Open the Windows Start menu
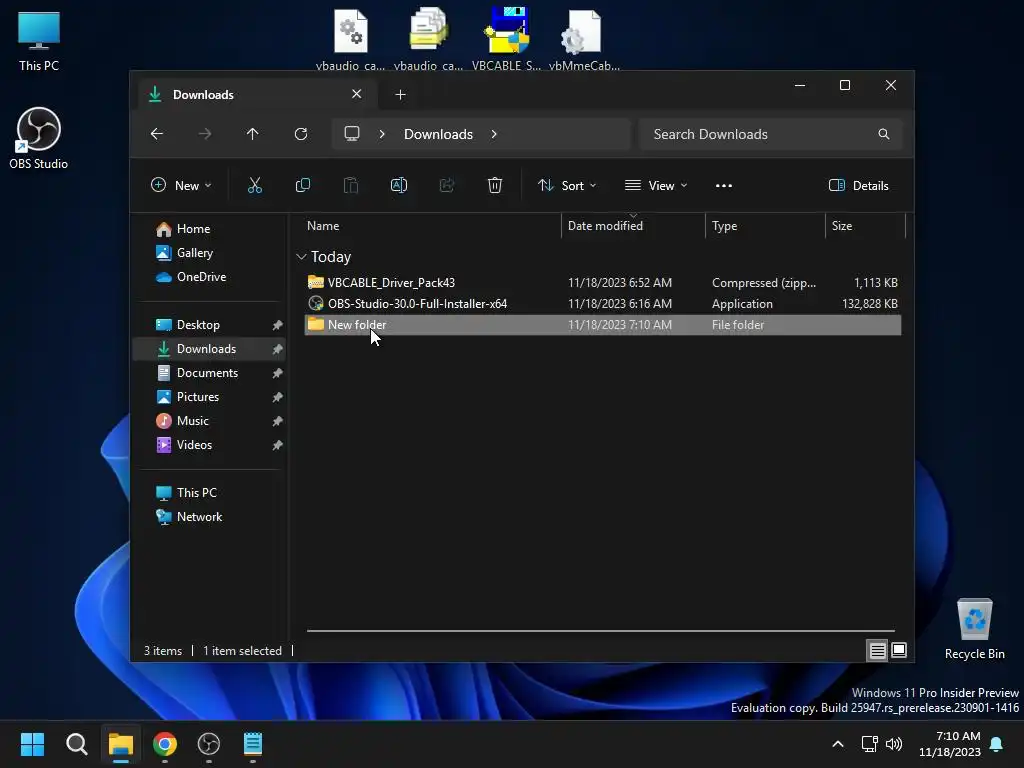 [x=32, y=744]
